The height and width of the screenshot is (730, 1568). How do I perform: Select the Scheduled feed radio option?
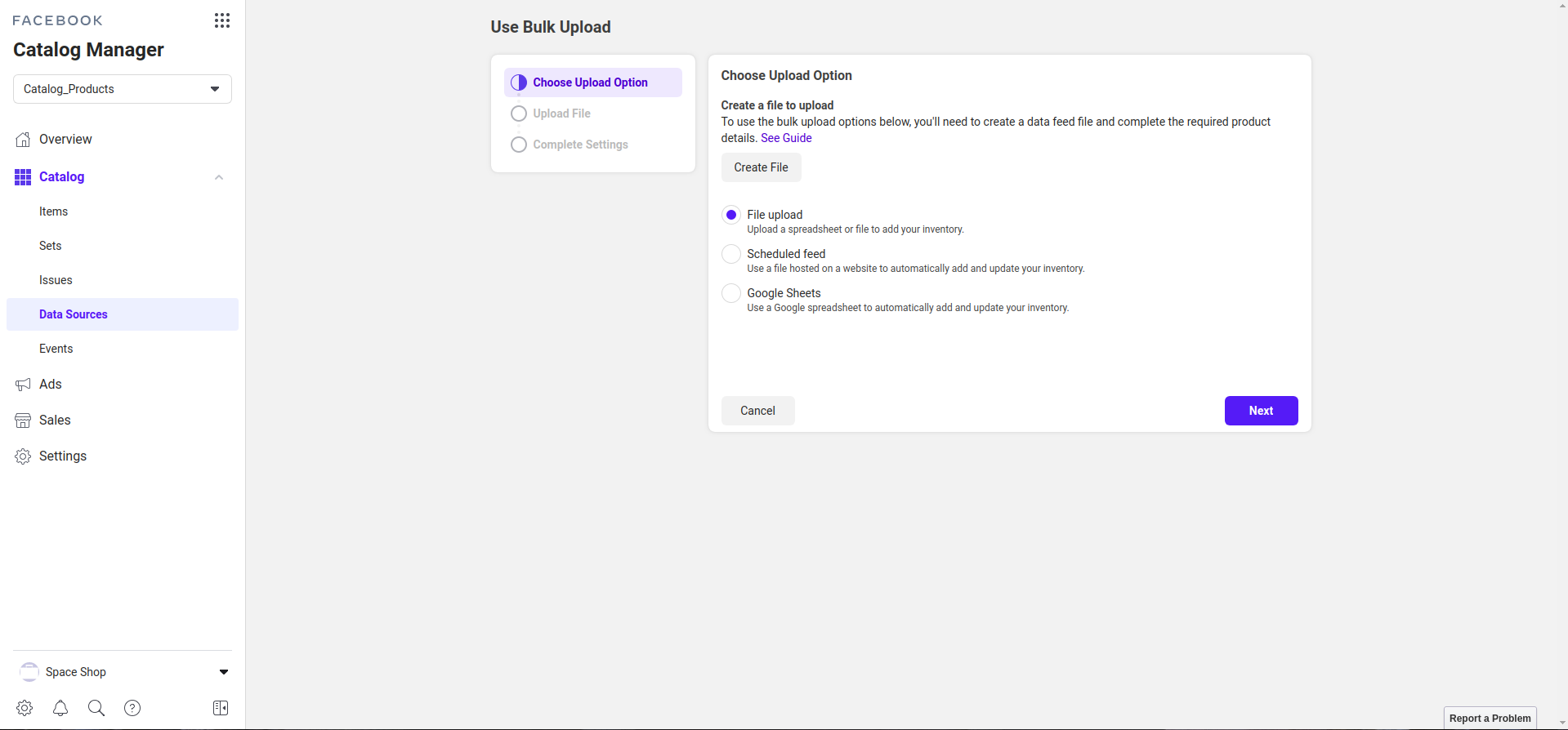pyautogui.click(x=731, y=254)
